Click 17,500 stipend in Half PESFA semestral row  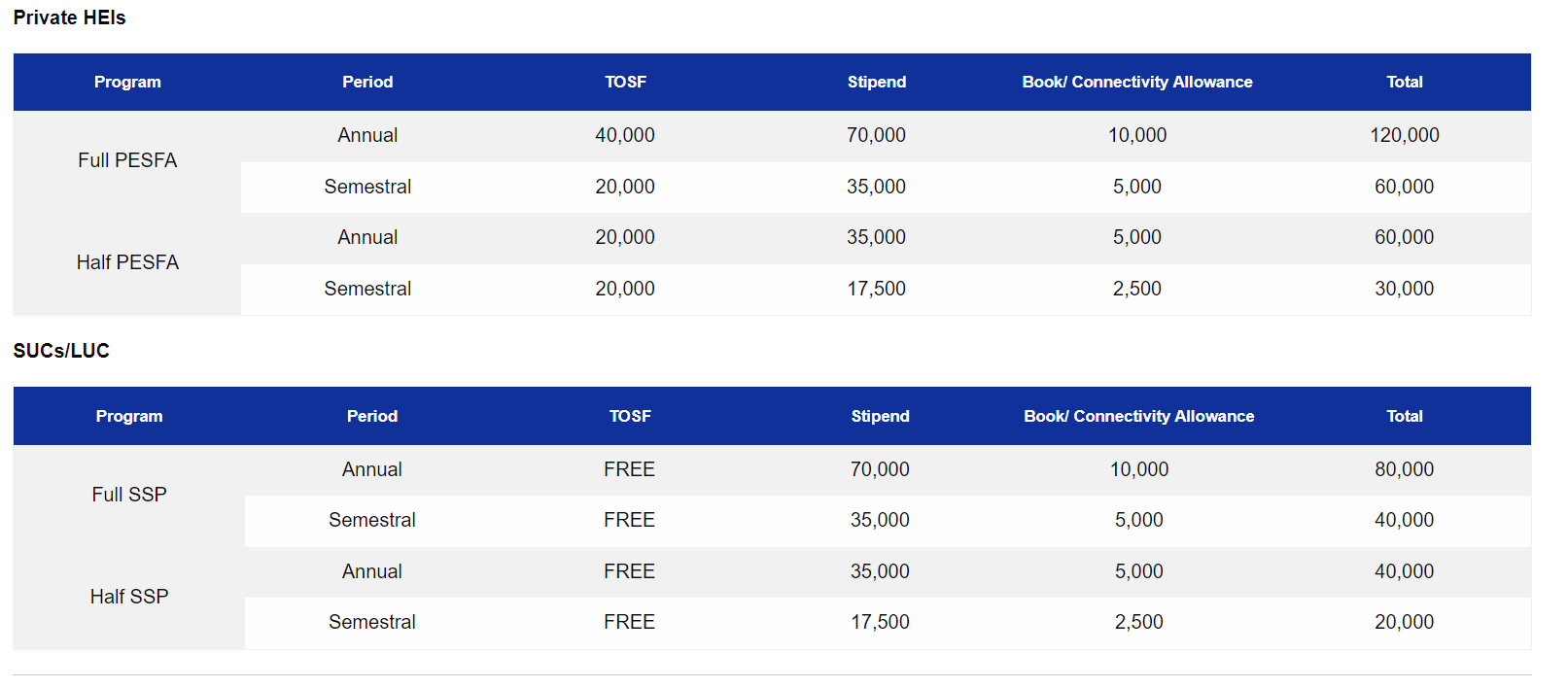(876, 289)
